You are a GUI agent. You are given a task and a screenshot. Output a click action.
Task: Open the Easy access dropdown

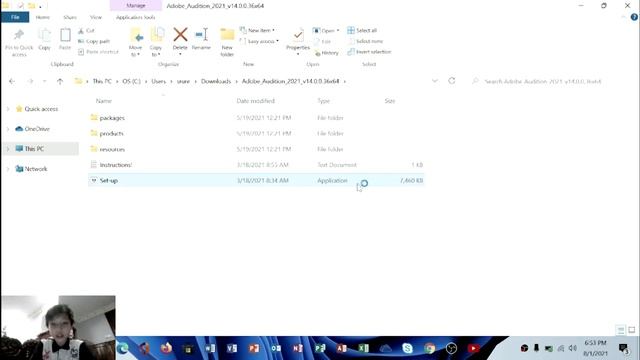(259, 41)
